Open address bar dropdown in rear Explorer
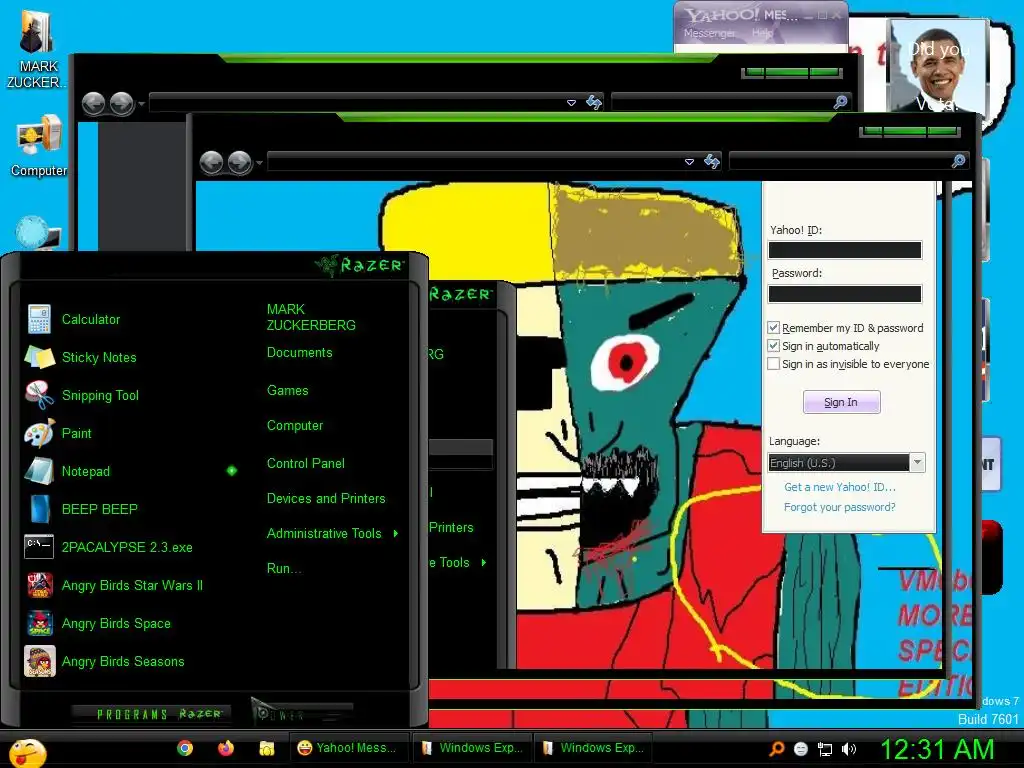This screenshot has width=1024, height=768. coord(571,103)
